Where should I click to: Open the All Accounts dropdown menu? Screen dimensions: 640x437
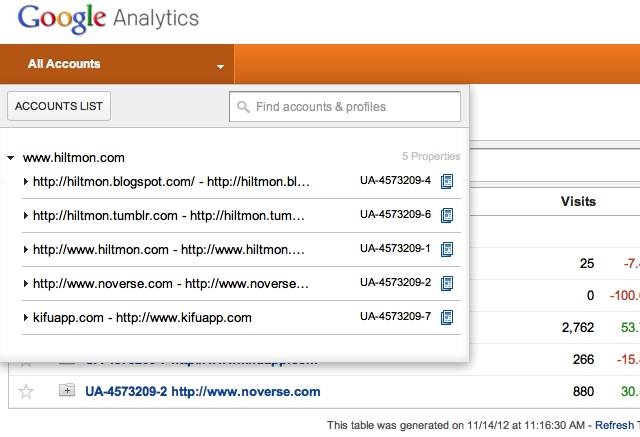(219, 66)
